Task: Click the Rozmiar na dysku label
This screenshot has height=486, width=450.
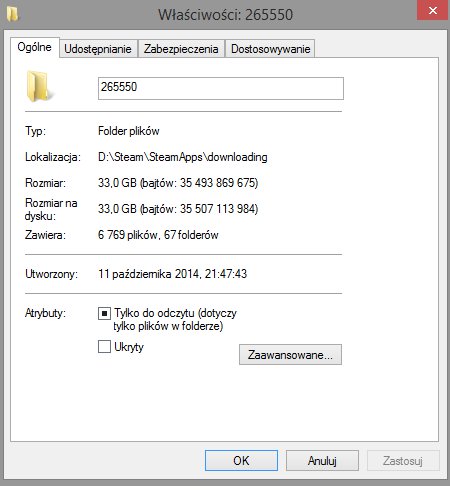Action: pyautogui.click(x=51, y=209)
